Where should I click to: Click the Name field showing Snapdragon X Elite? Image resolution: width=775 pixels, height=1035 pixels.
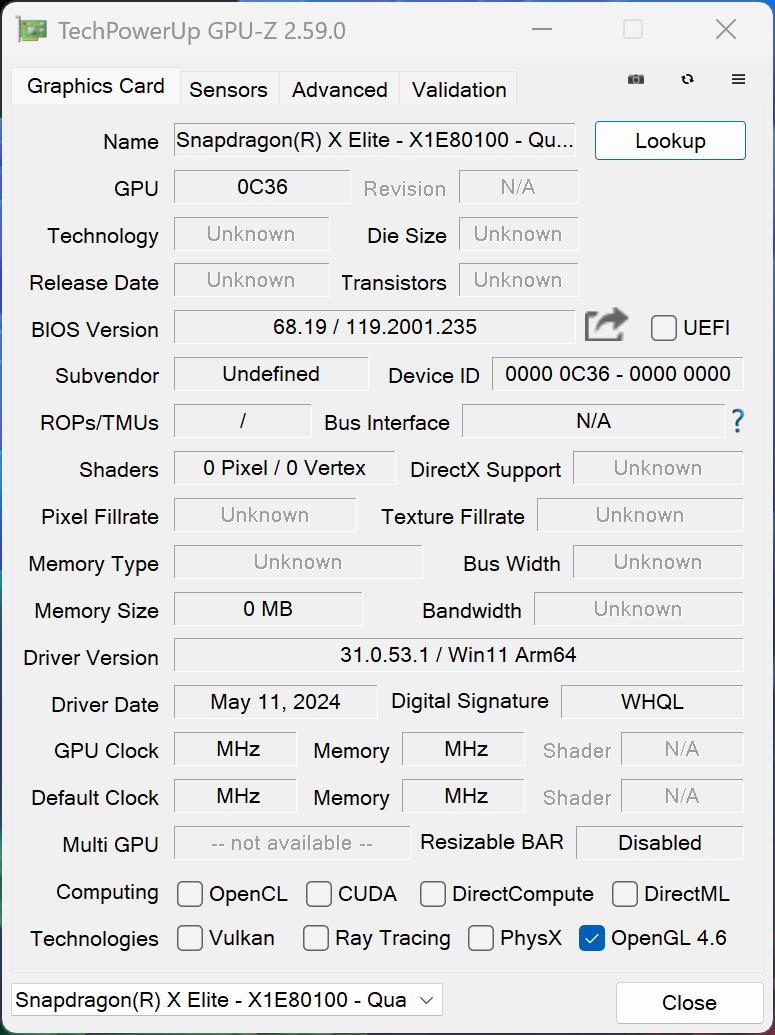point(374,140)
